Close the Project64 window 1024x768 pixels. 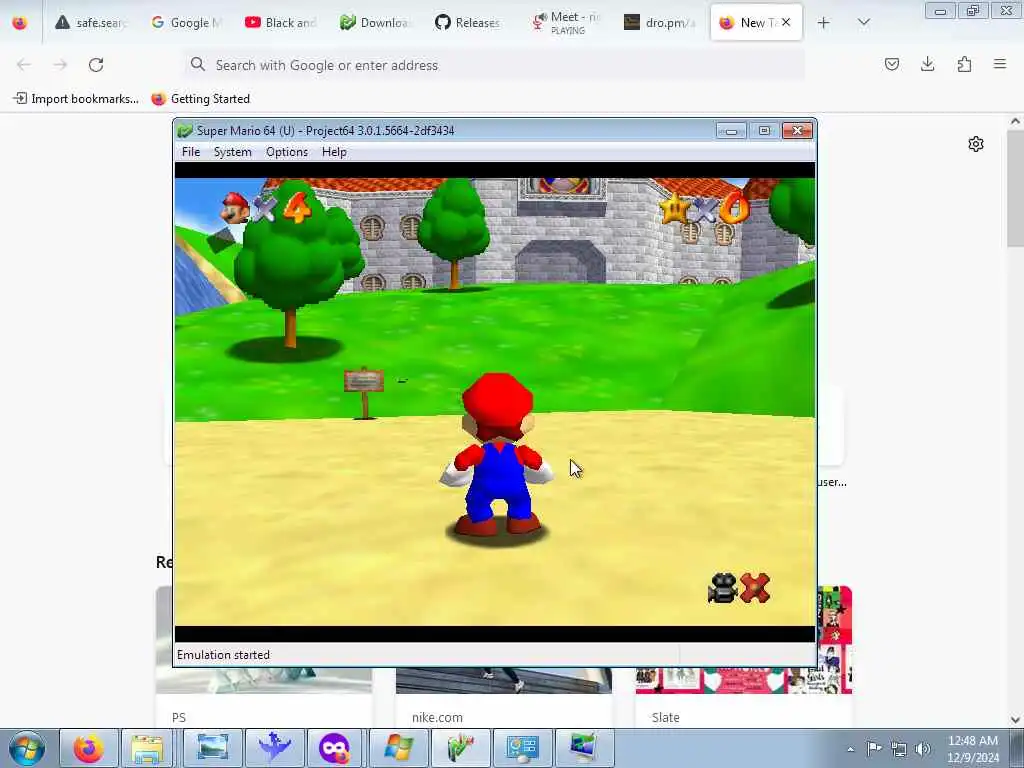797,131
